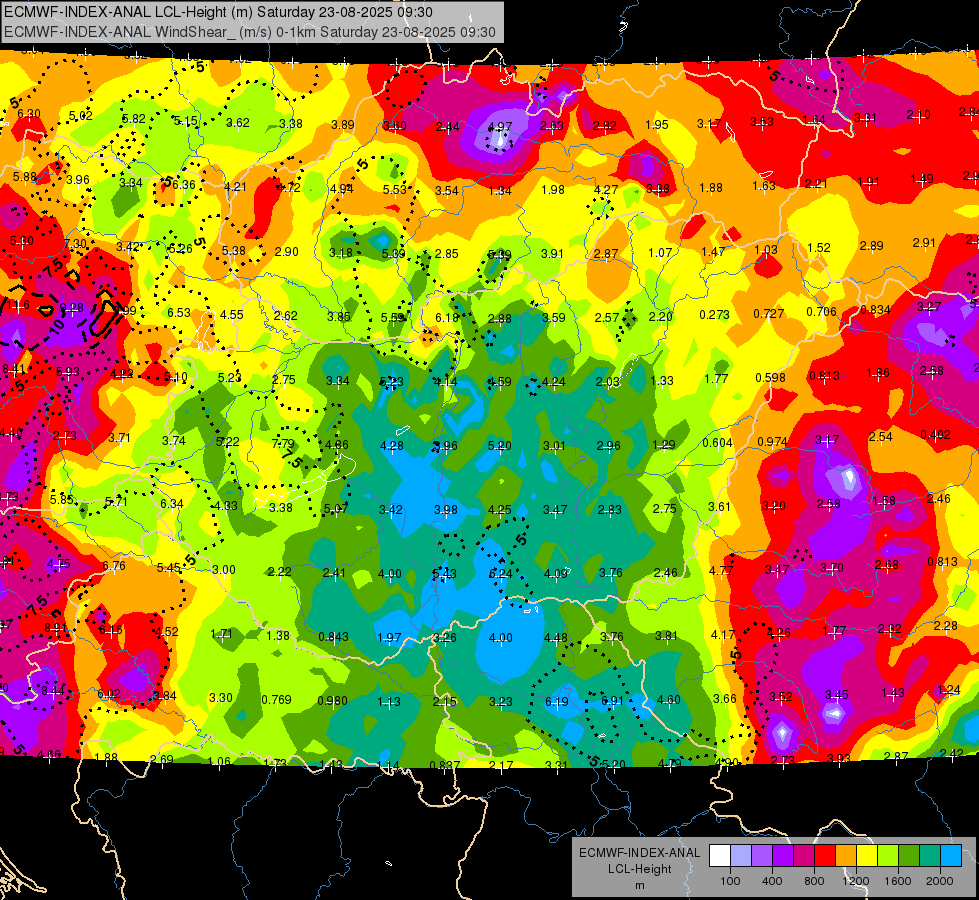The width and height of the screenshot is (979, 900).
Task: Click the 400 label on the legend scale
Action: [x=772, y=881]
